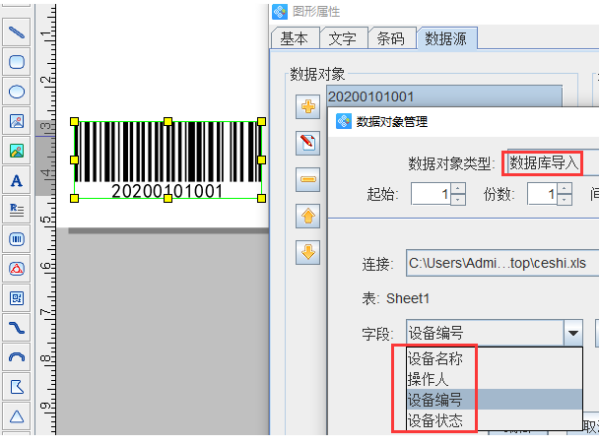Open the 基本 tab
Viewport: 600px width, 444px height.
click(x=295, y=38)
